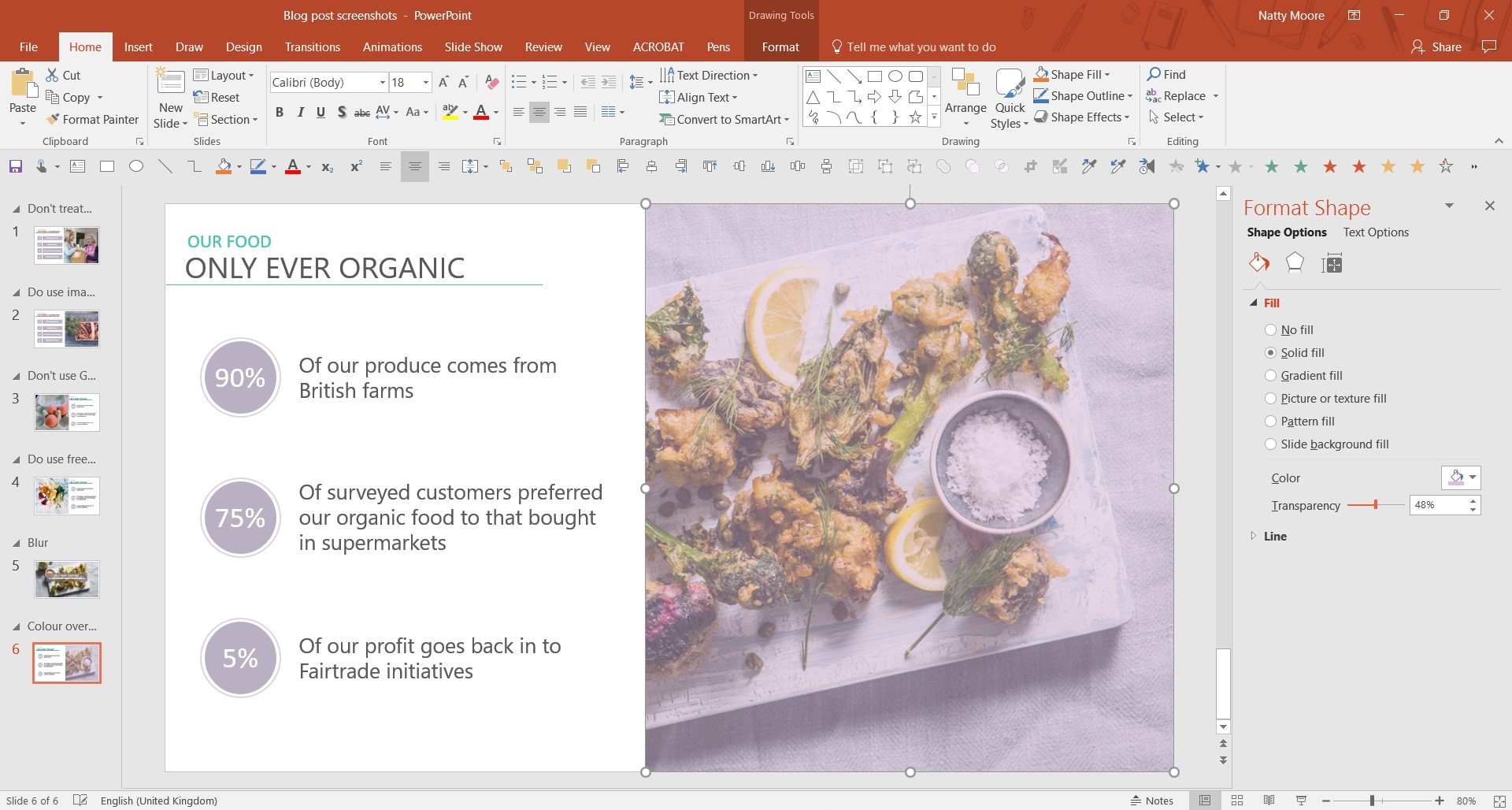This screenshot has height=810, width=1512.
Task: Select Solid fill option
Action: coord(1270,353)
